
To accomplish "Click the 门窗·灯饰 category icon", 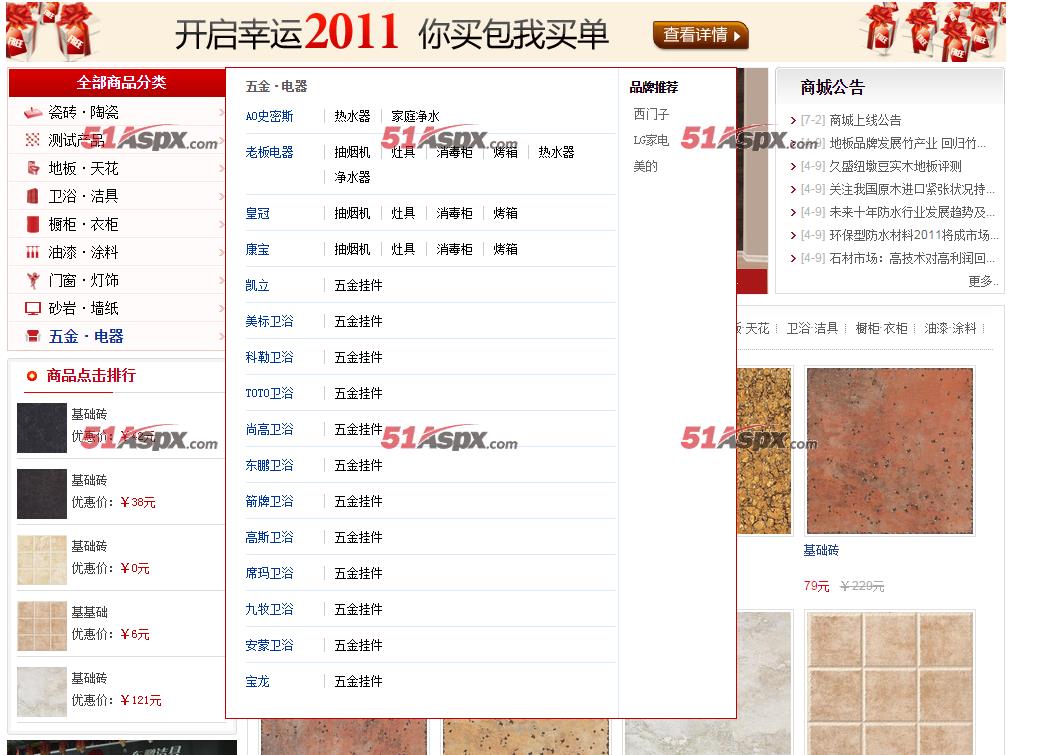I will 33,280.
